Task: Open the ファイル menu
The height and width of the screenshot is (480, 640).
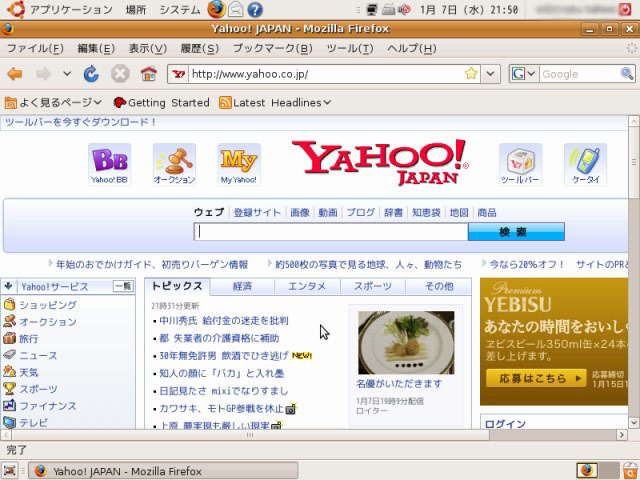Action: pos(35,49)
